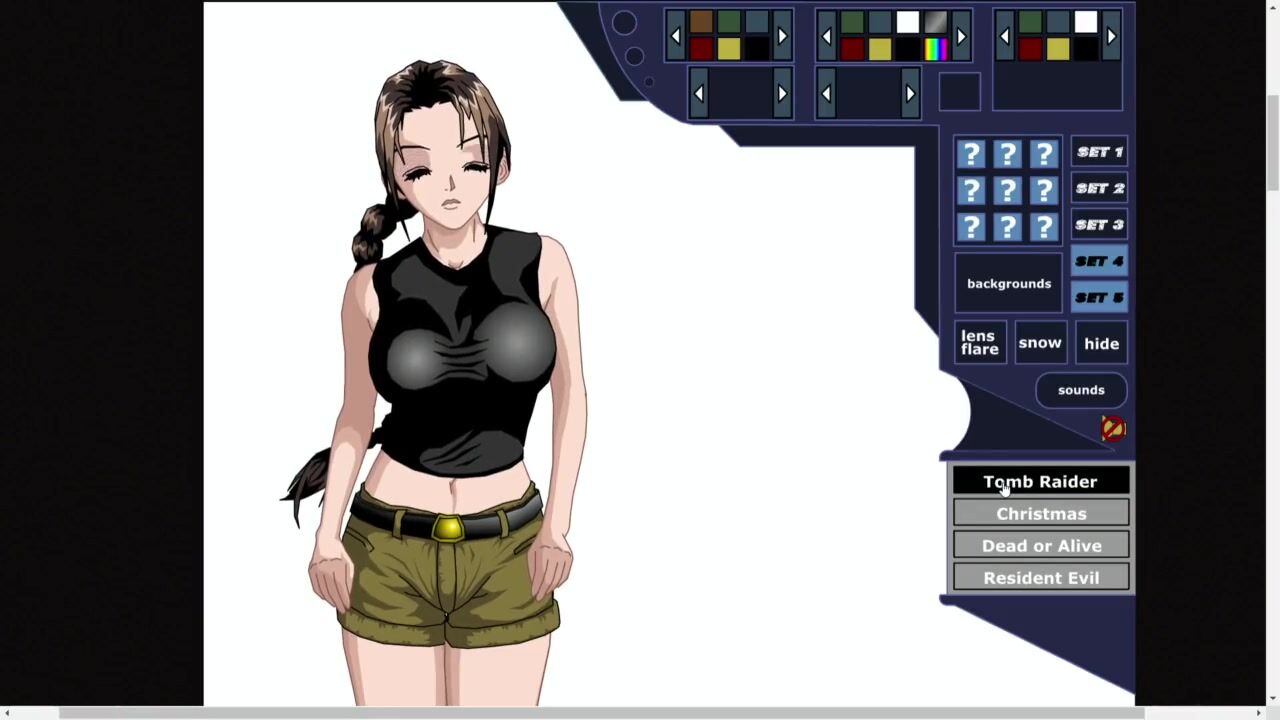Open the backgrounds chooser
Screen dimensions: 1280x720
pos(1009,284)
